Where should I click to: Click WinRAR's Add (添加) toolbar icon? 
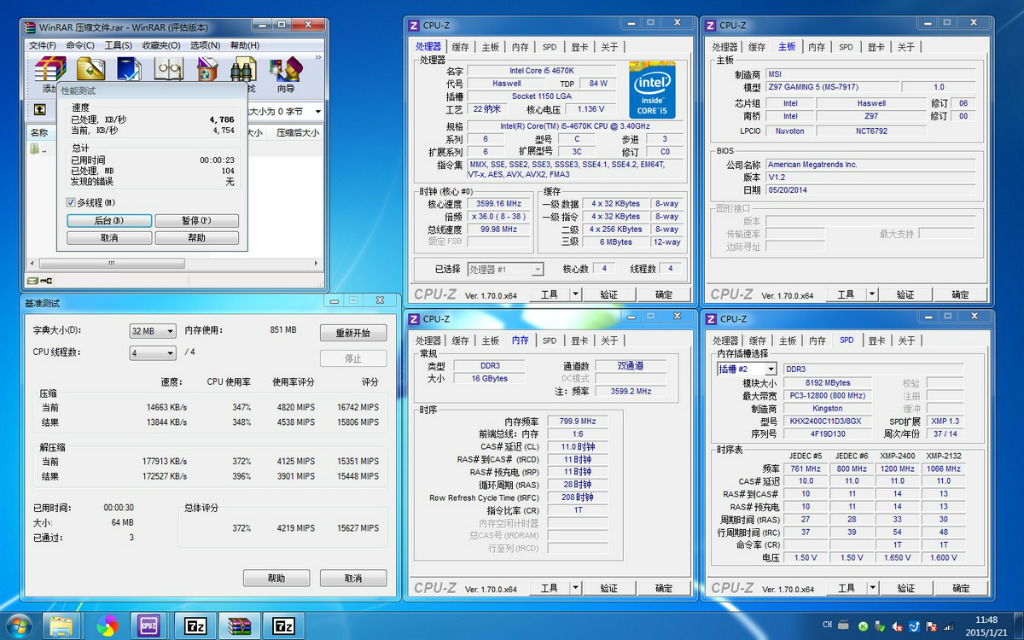pos(50,69)
